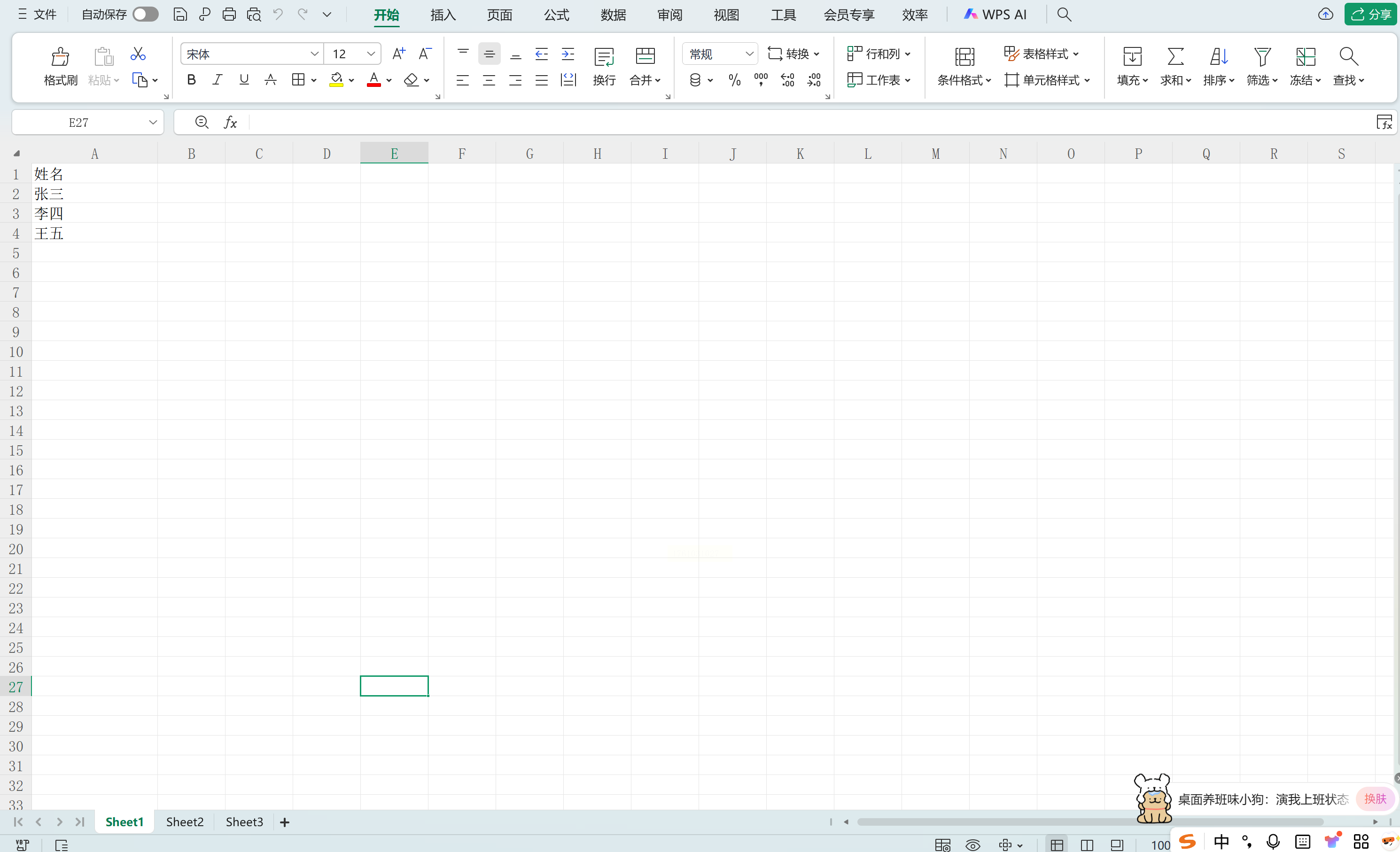Click the Print icon in the quick toolbar
The height and width of the screenshot is (852, 1400).
click(229, 14)
